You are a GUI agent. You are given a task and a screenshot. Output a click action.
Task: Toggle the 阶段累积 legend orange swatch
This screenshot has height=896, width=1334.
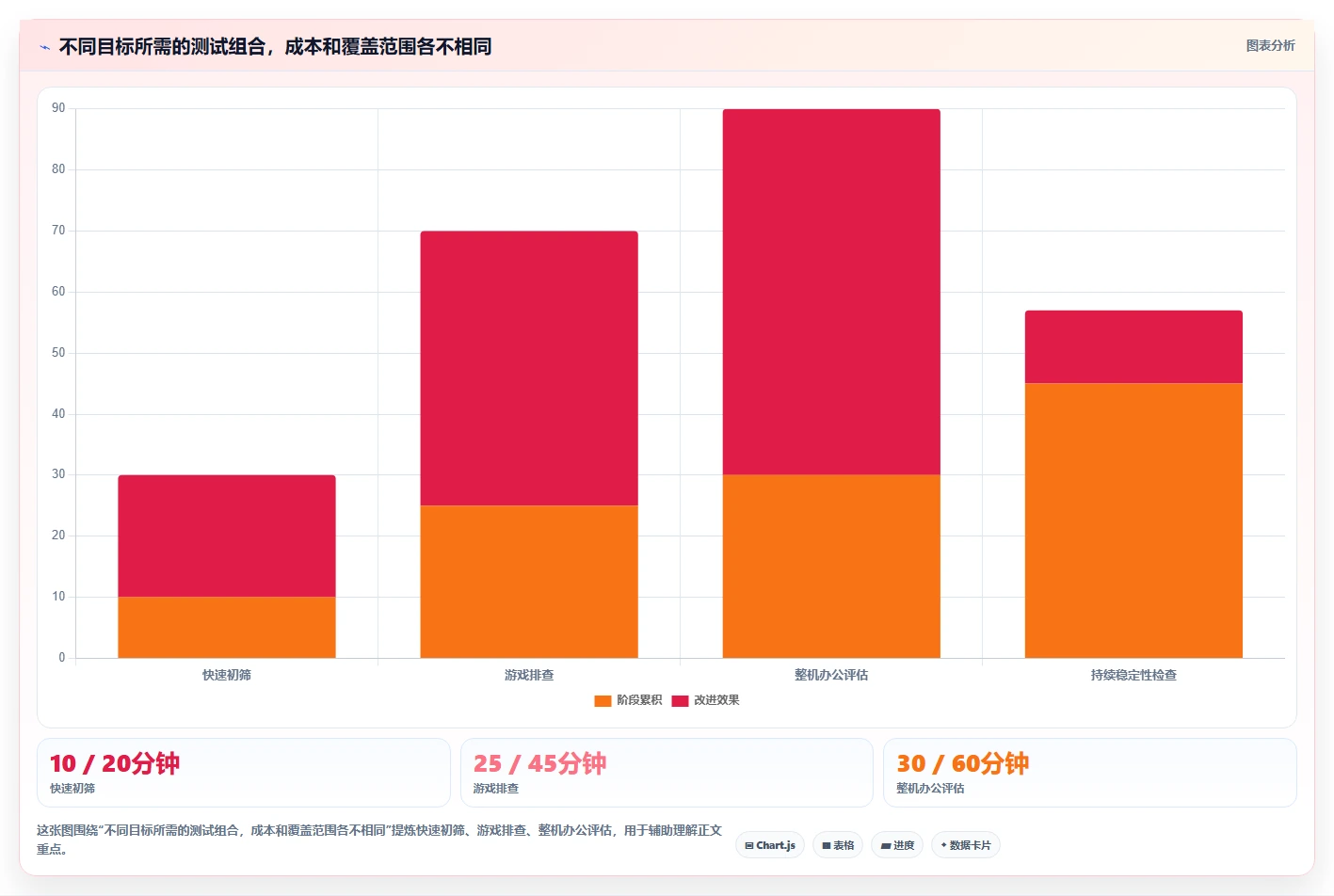[x=603, y=700]
